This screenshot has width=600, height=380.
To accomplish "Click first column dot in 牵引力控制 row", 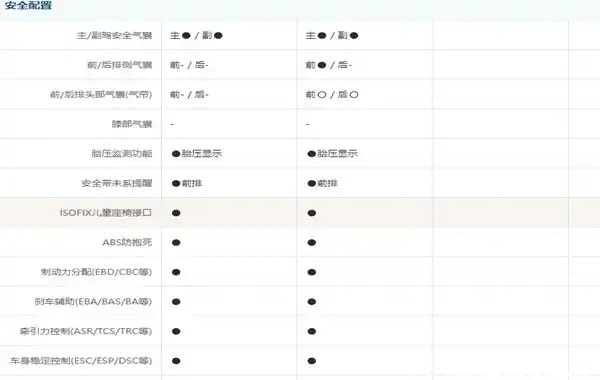I will (x=176, y=331).
